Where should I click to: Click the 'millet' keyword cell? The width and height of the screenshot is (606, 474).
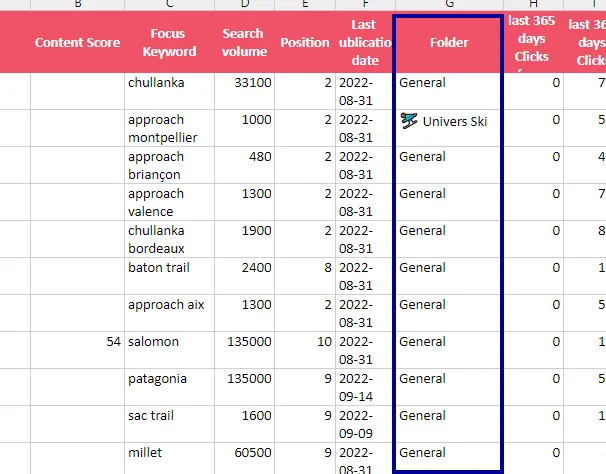point(170,459)
